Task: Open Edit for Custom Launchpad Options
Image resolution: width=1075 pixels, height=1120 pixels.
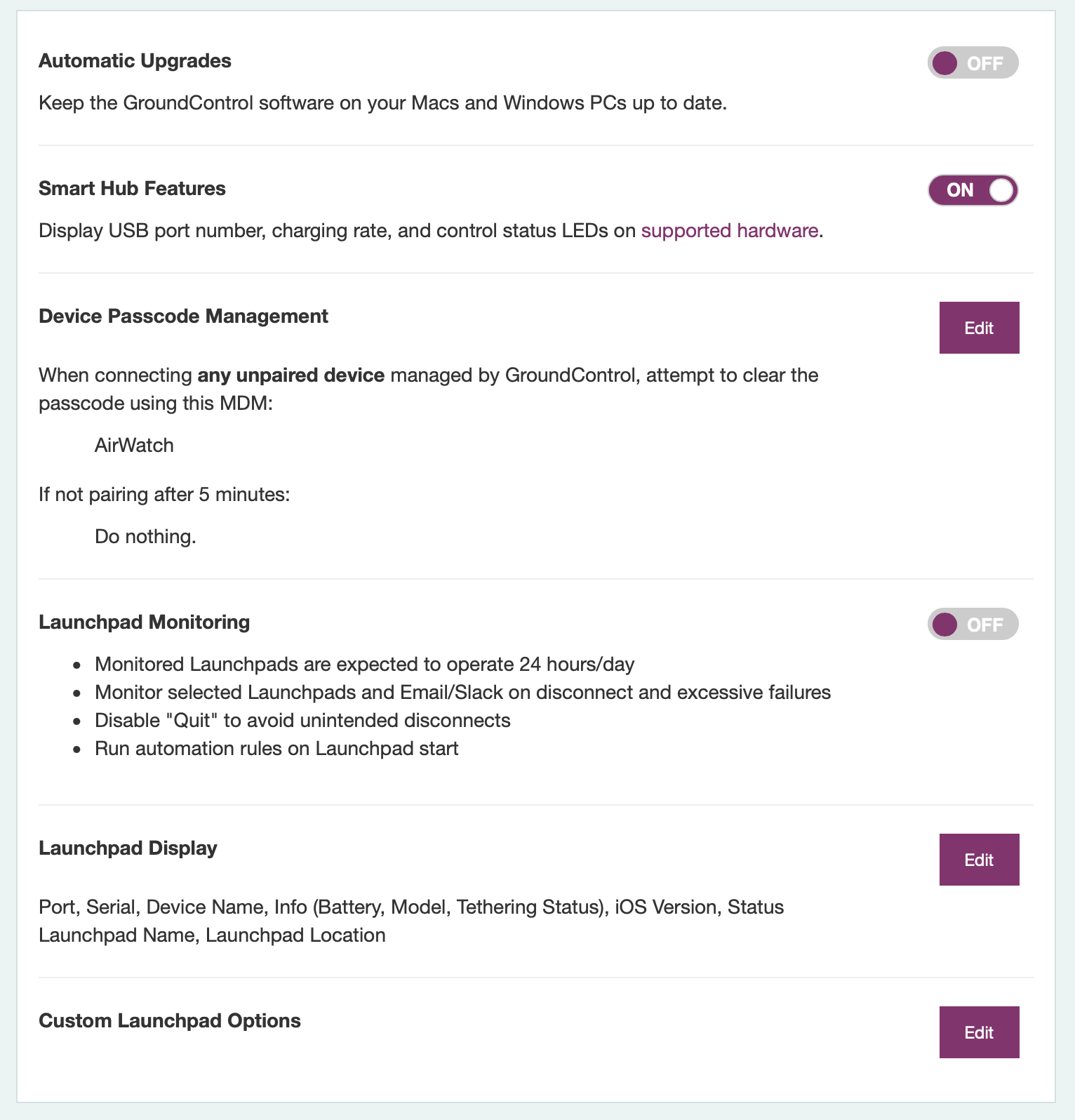Action: [x=979, y=1032]
